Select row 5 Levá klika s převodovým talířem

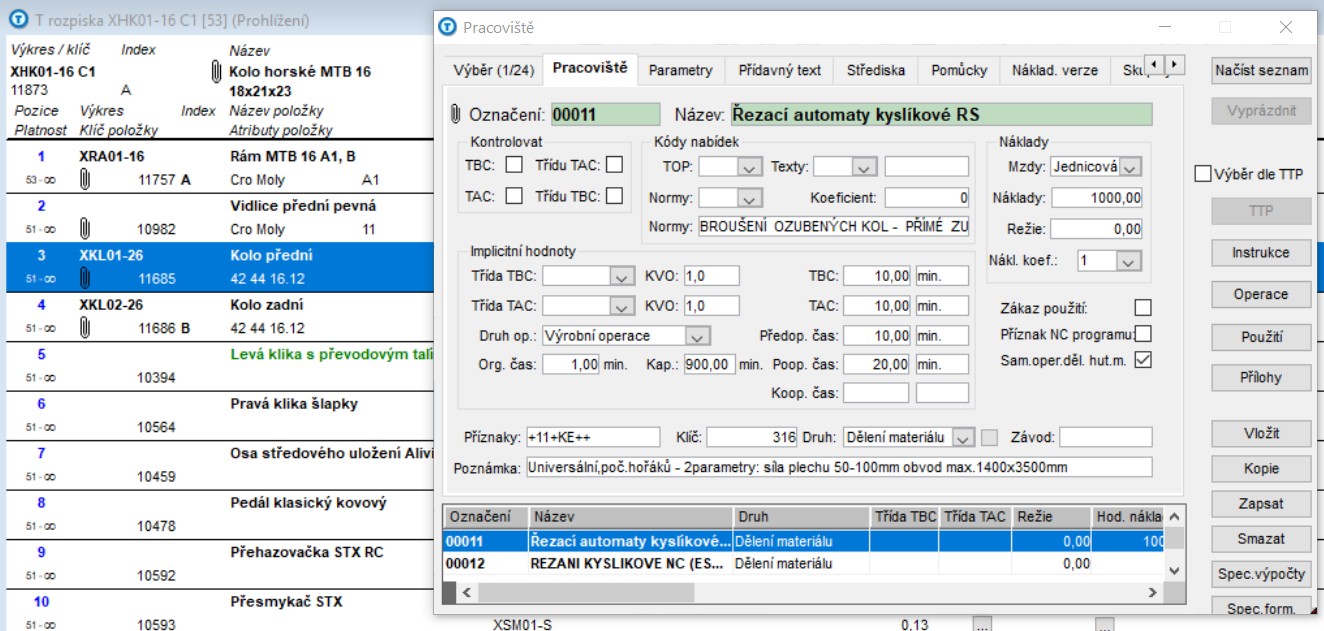tap(220, 366)
